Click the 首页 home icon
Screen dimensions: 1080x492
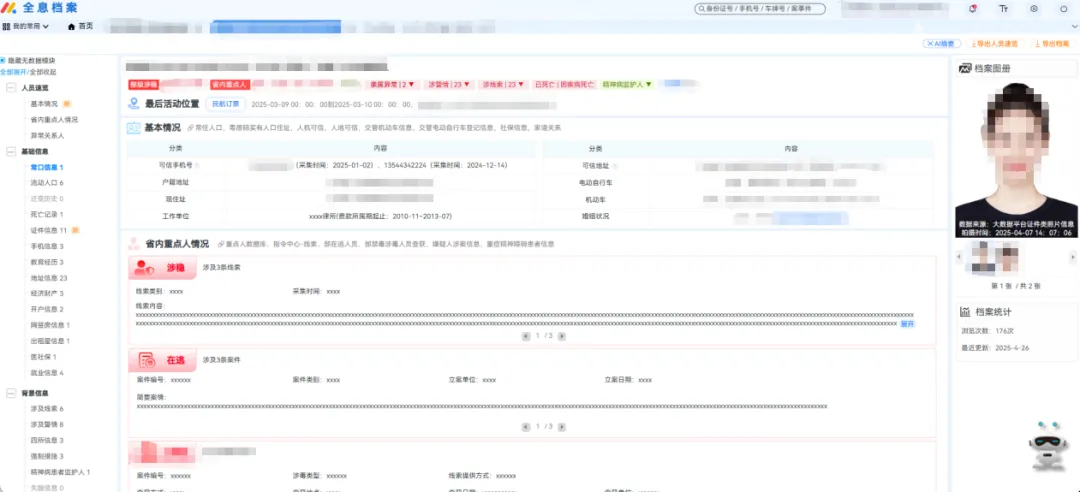click(x=72, y=26)
